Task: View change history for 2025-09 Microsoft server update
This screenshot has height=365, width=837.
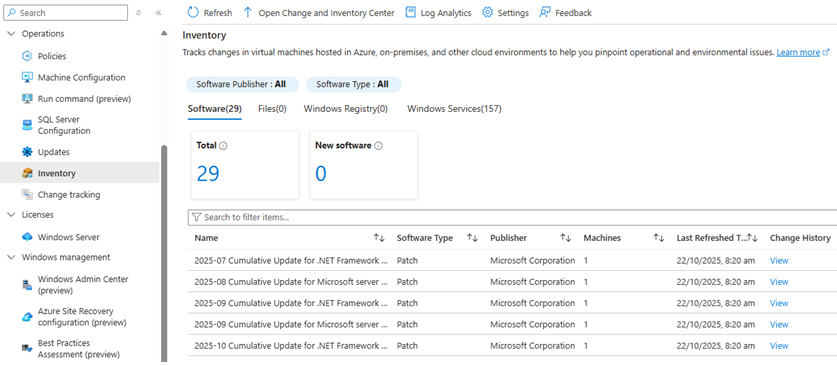Action: coord(779,324)
